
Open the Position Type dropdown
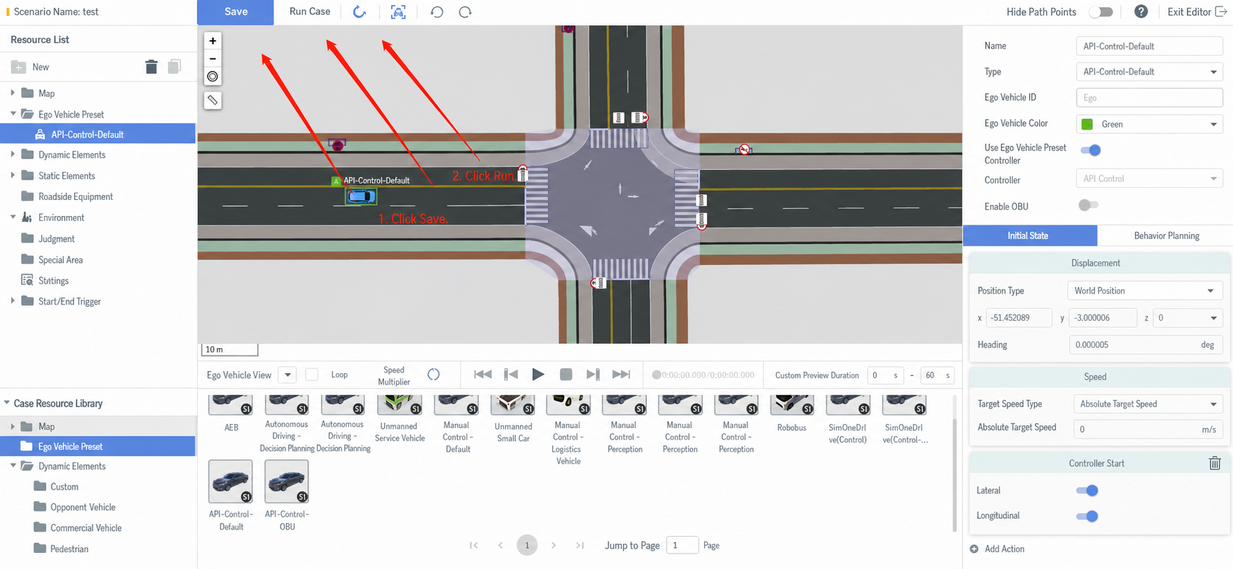click(1145, 291)
